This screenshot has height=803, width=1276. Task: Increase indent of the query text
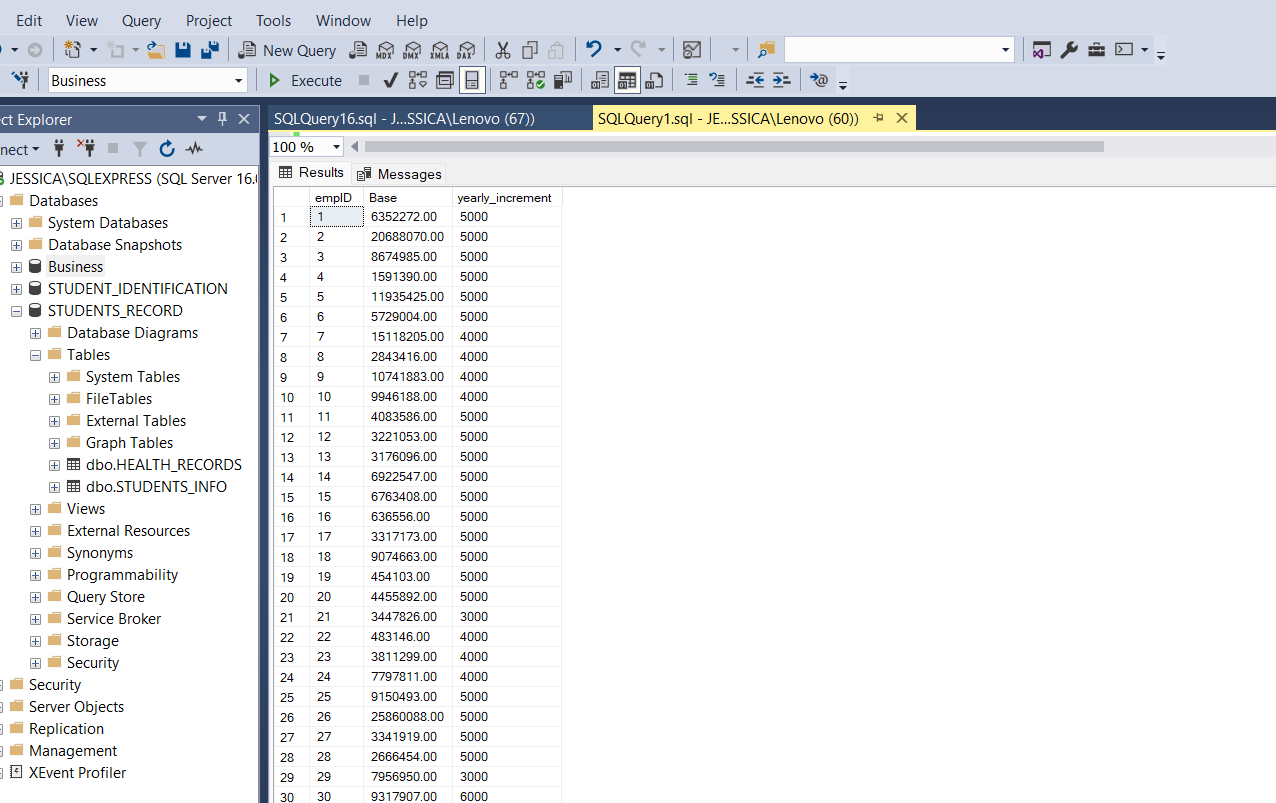coord(781,80)
